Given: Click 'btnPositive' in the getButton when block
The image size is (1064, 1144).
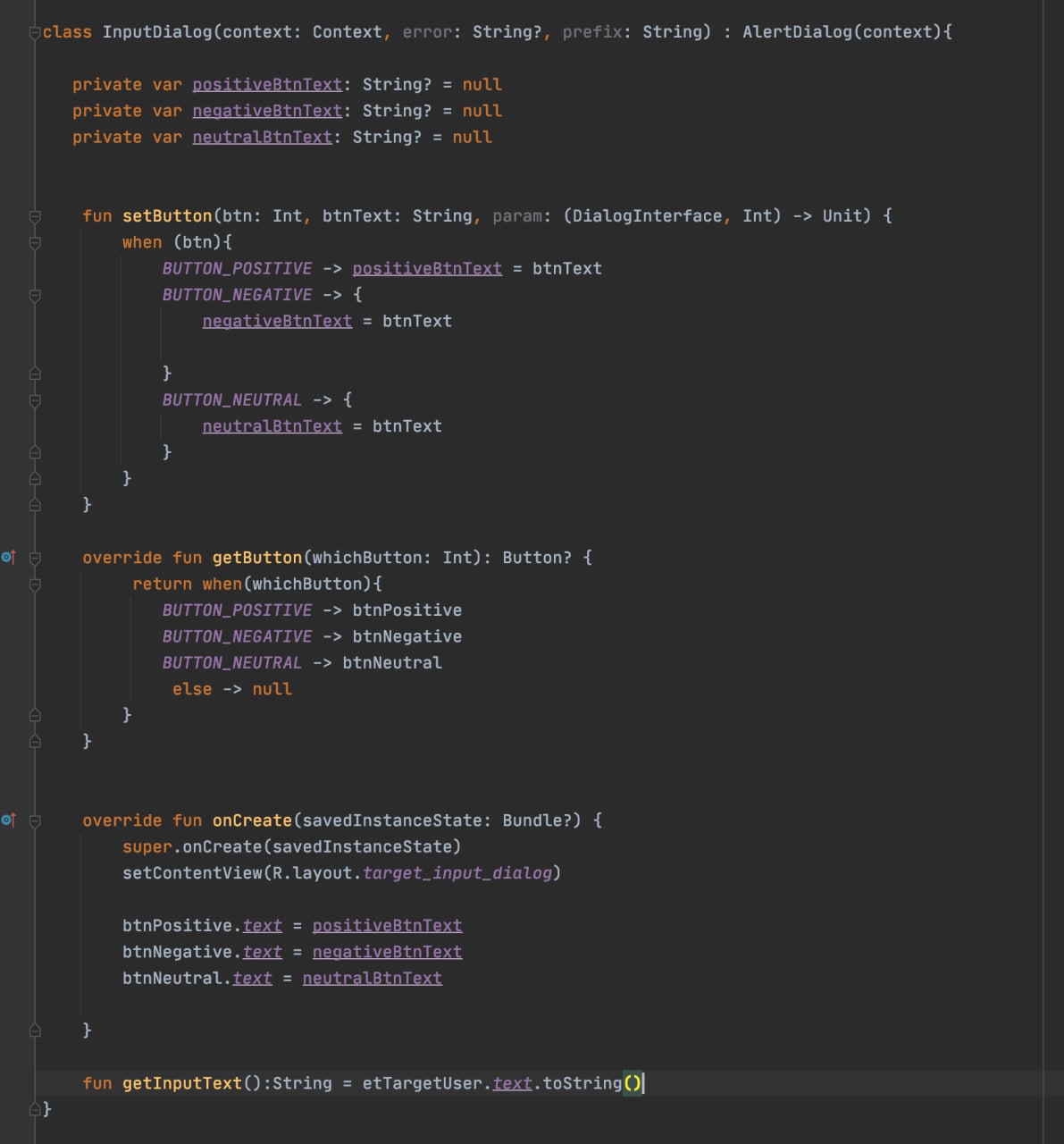Looking at the screenshot, I should [407, 610].
